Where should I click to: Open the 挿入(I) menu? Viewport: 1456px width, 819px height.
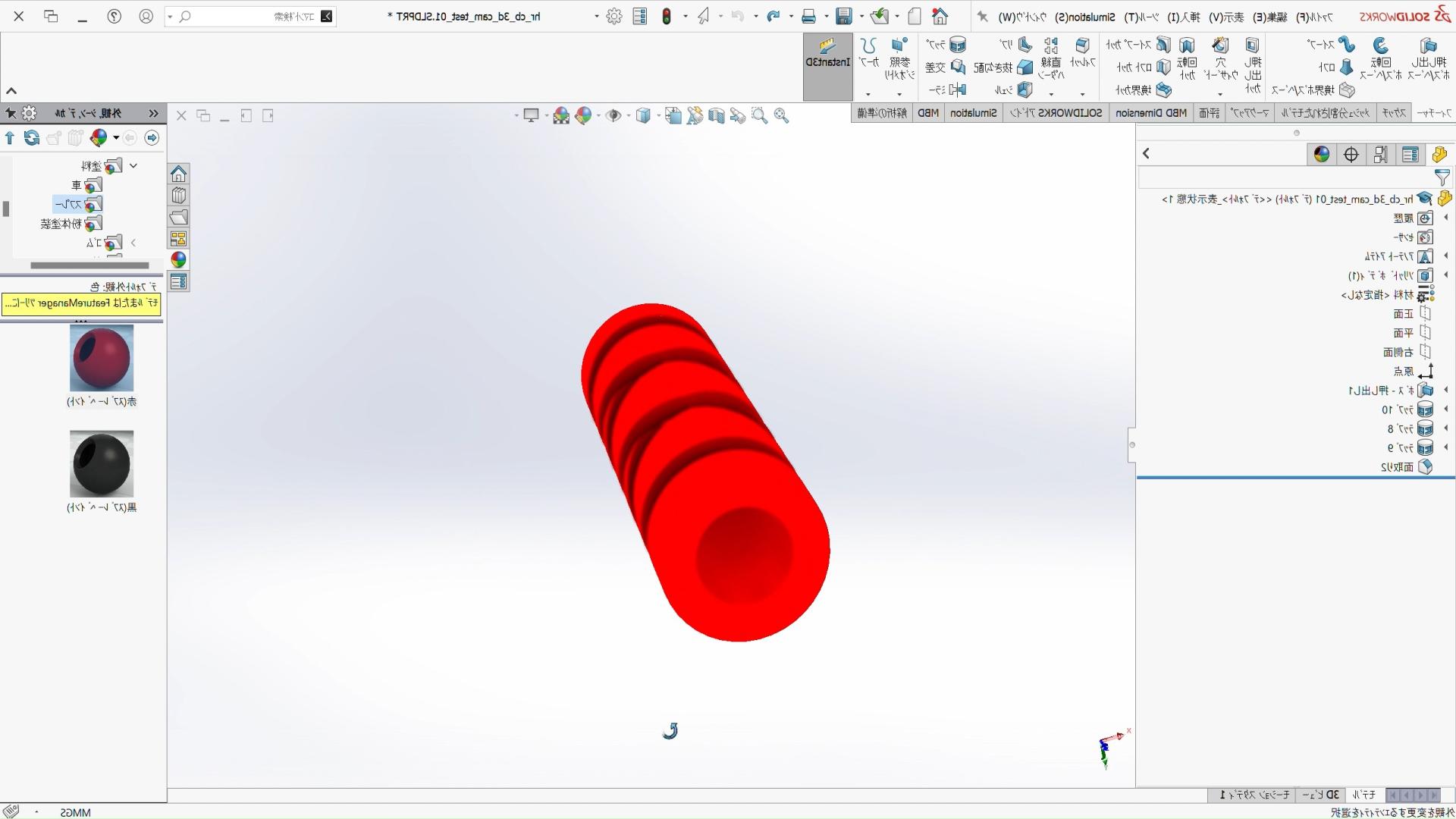1184,17
